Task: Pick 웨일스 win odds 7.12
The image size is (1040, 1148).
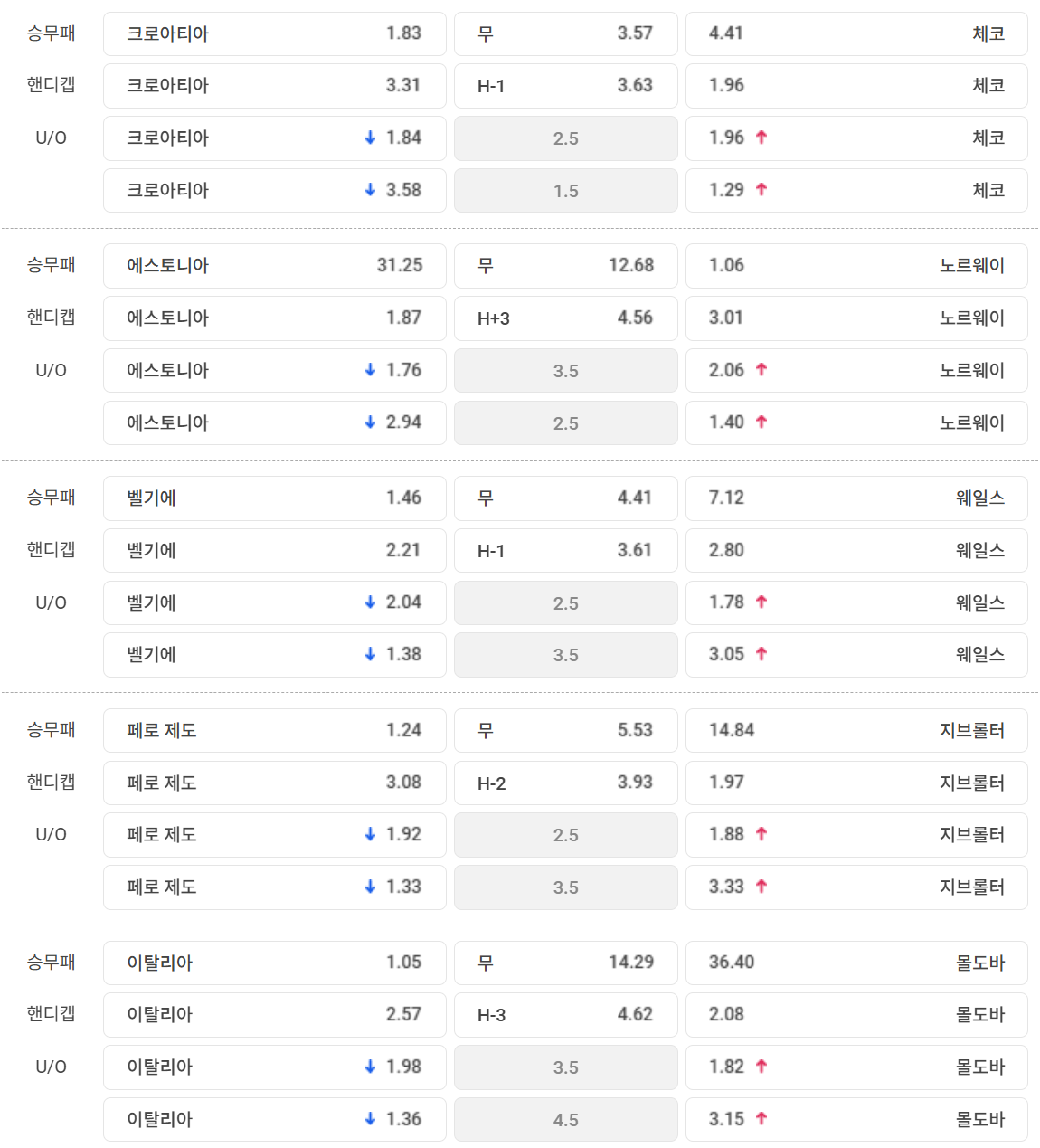Action: point(856,498)
